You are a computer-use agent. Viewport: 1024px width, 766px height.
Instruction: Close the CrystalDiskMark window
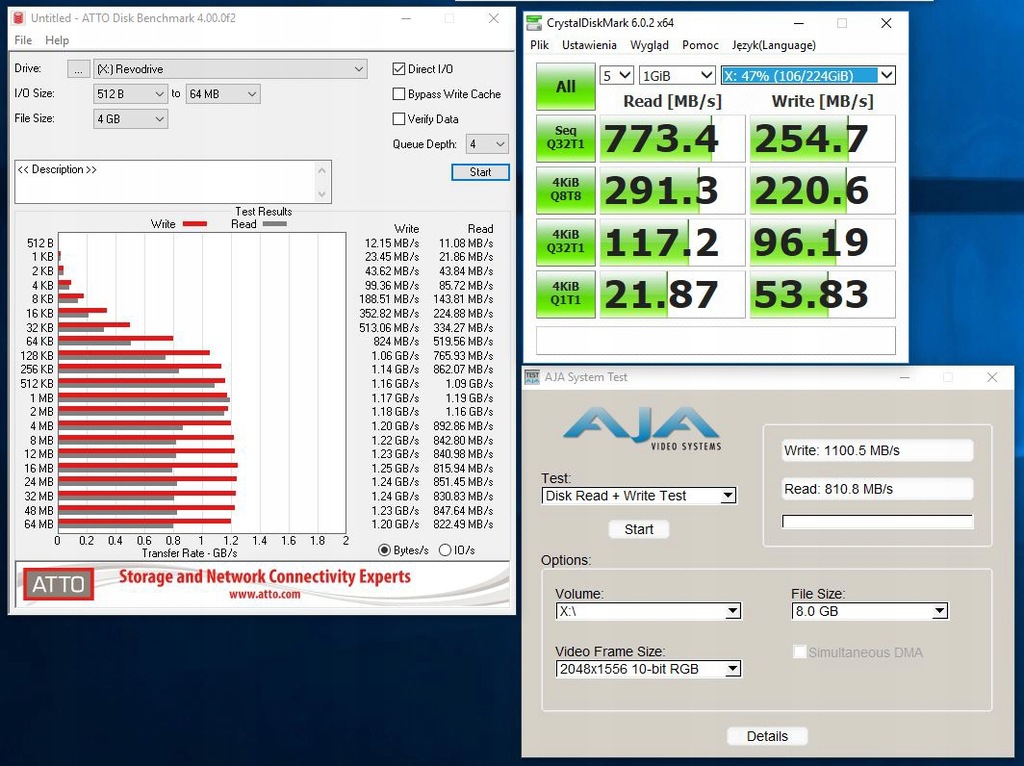coord(886,24)
